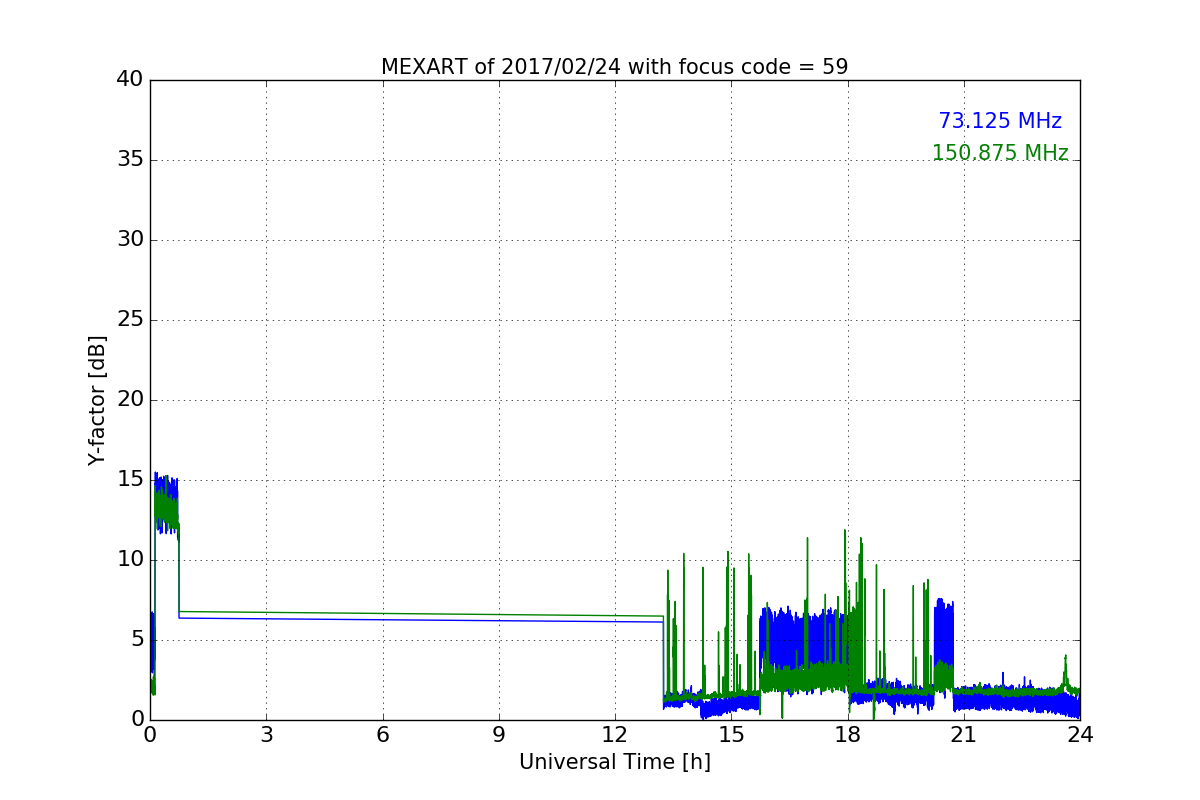Click the y-axis tick label 40
1200x800 pixels.
point(130,79)
